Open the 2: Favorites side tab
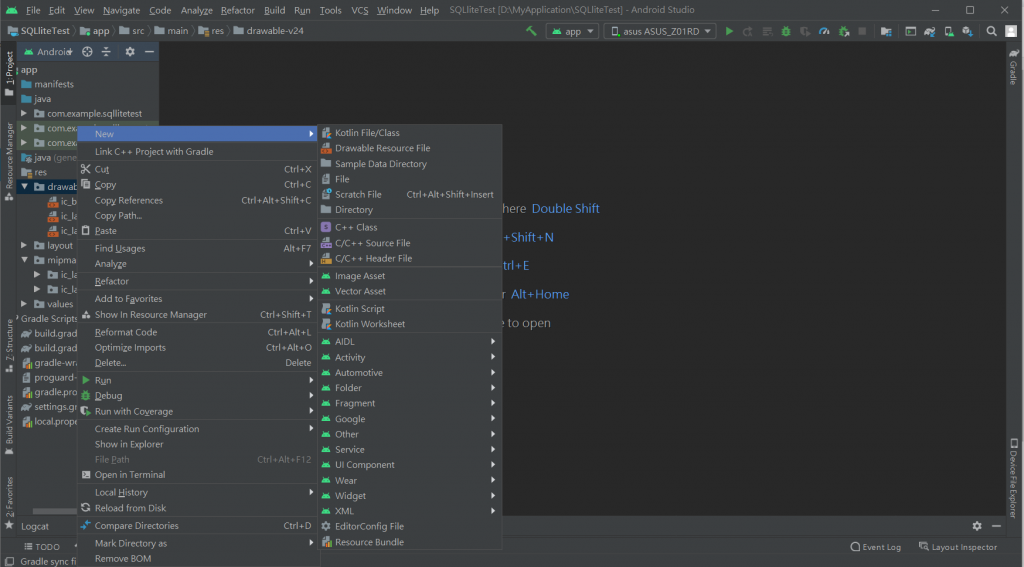This screenshot has width=1024, height=567. pyautogui.click(x=9, y=503)
